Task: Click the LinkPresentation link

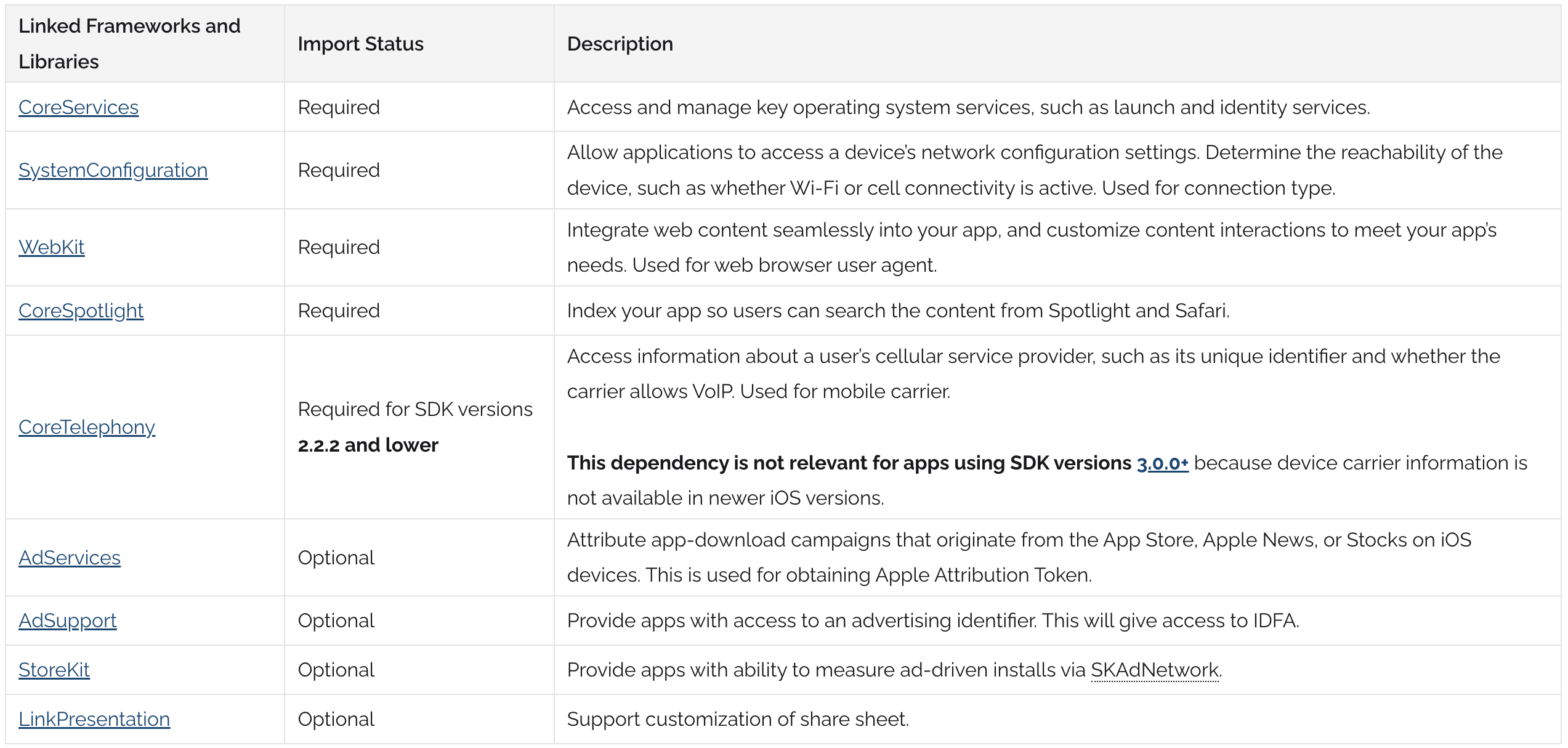Action: [94, 719]
